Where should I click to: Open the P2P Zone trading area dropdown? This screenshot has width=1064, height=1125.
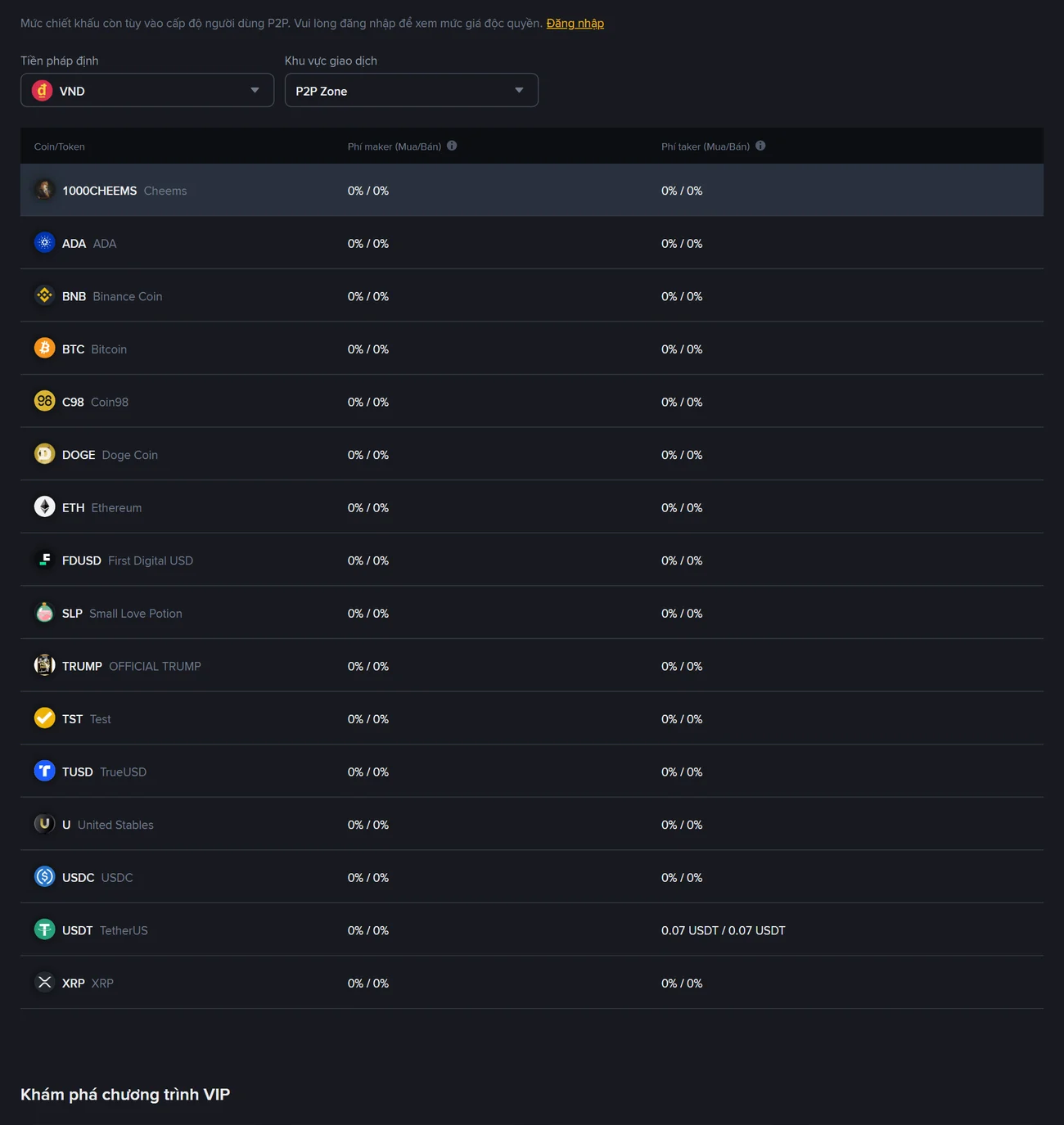pos(412,90)
